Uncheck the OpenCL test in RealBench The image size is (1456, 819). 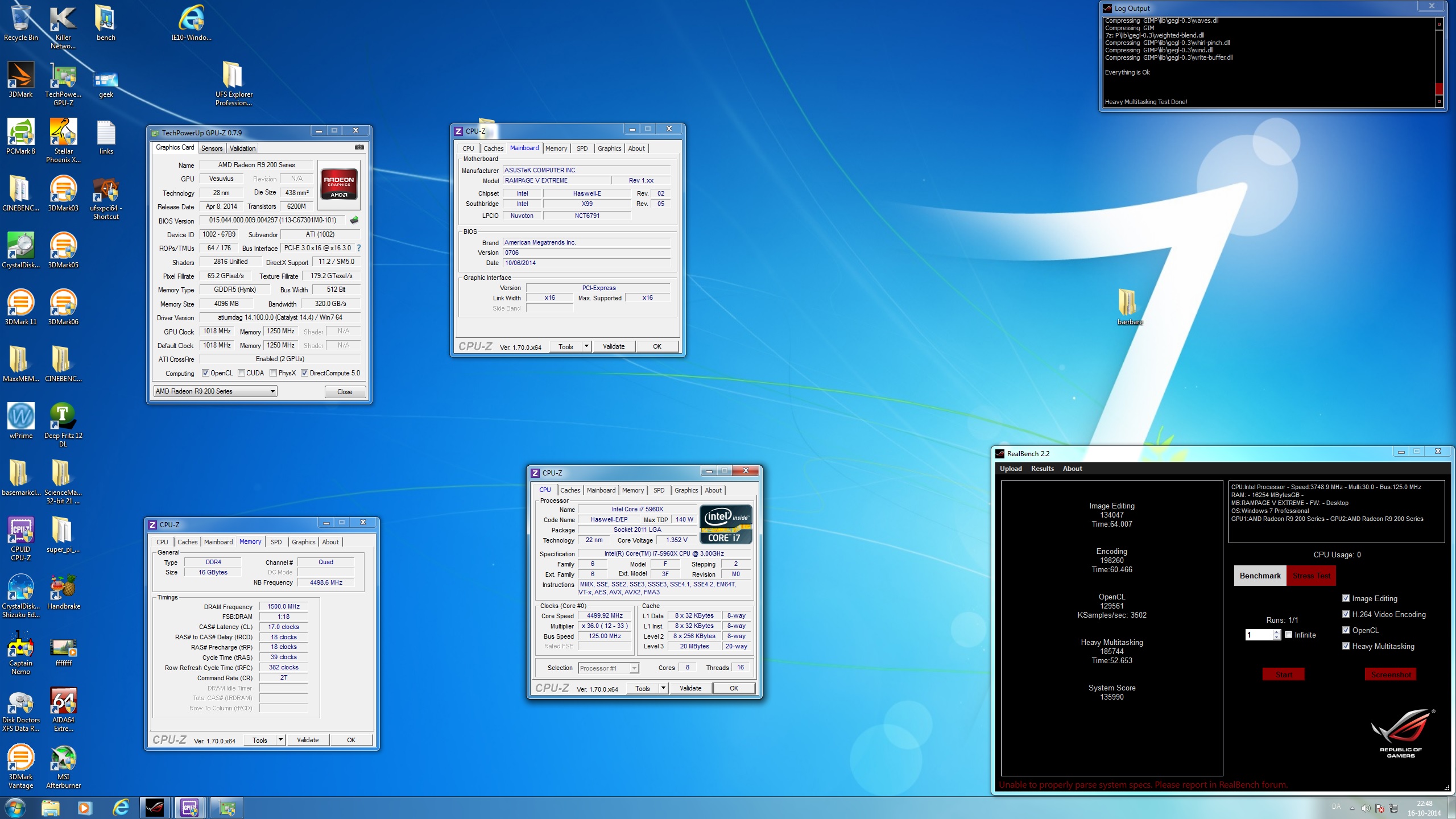click(x=1346, y=630)
